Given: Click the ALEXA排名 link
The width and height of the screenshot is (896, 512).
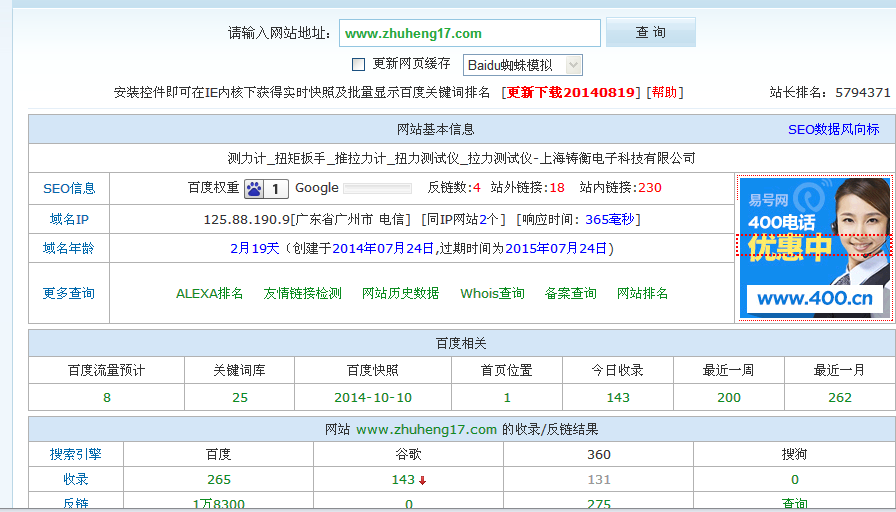Looking at the screenshot, I should (209, 293).
